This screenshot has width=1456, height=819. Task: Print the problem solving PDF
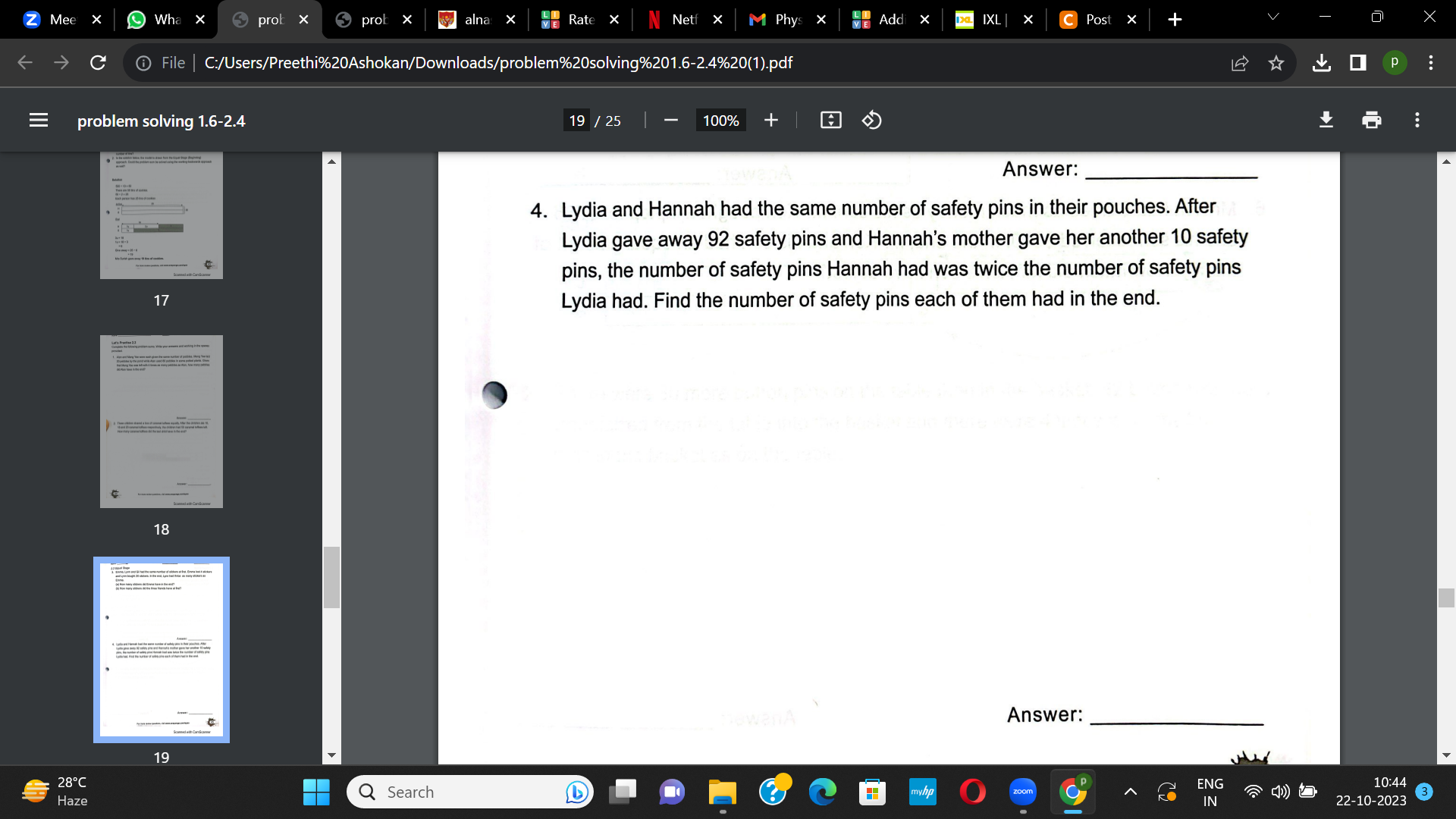[1370, 120]
